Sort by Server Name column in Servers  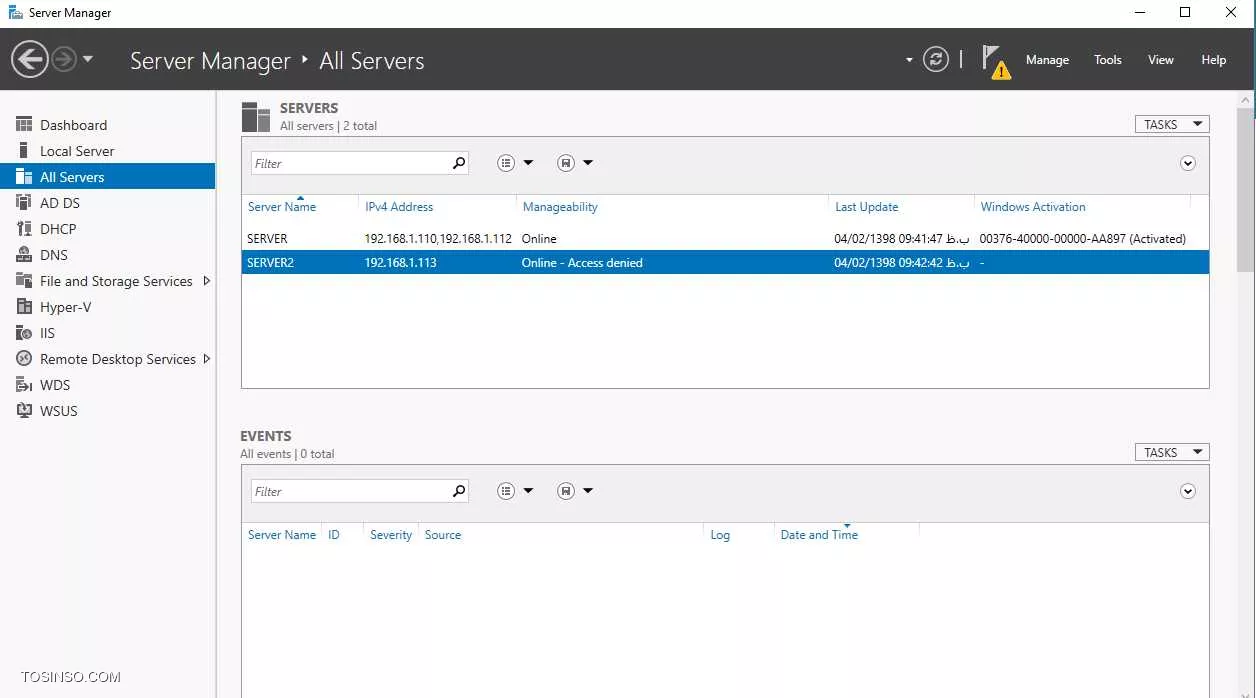click(x=282, y=207)
